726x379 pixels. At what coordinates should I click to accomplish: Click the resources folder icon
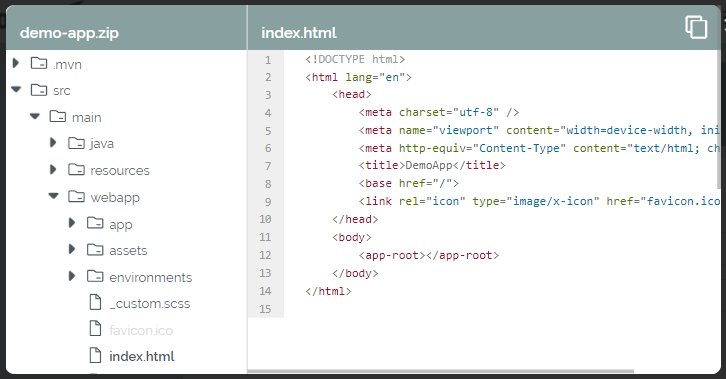[x=76, y=170]
